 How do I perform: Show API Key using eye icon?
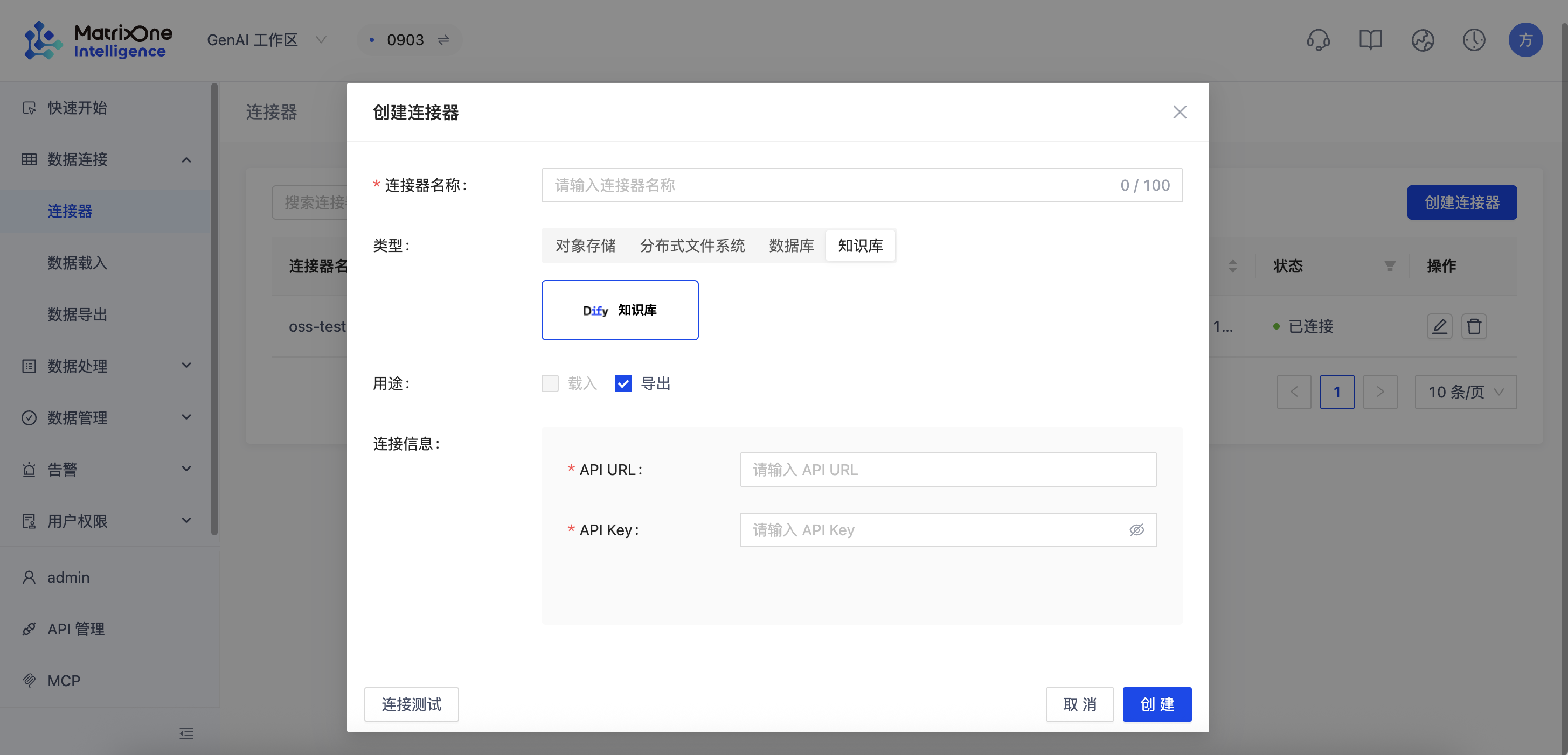[x=1136, y=530]
